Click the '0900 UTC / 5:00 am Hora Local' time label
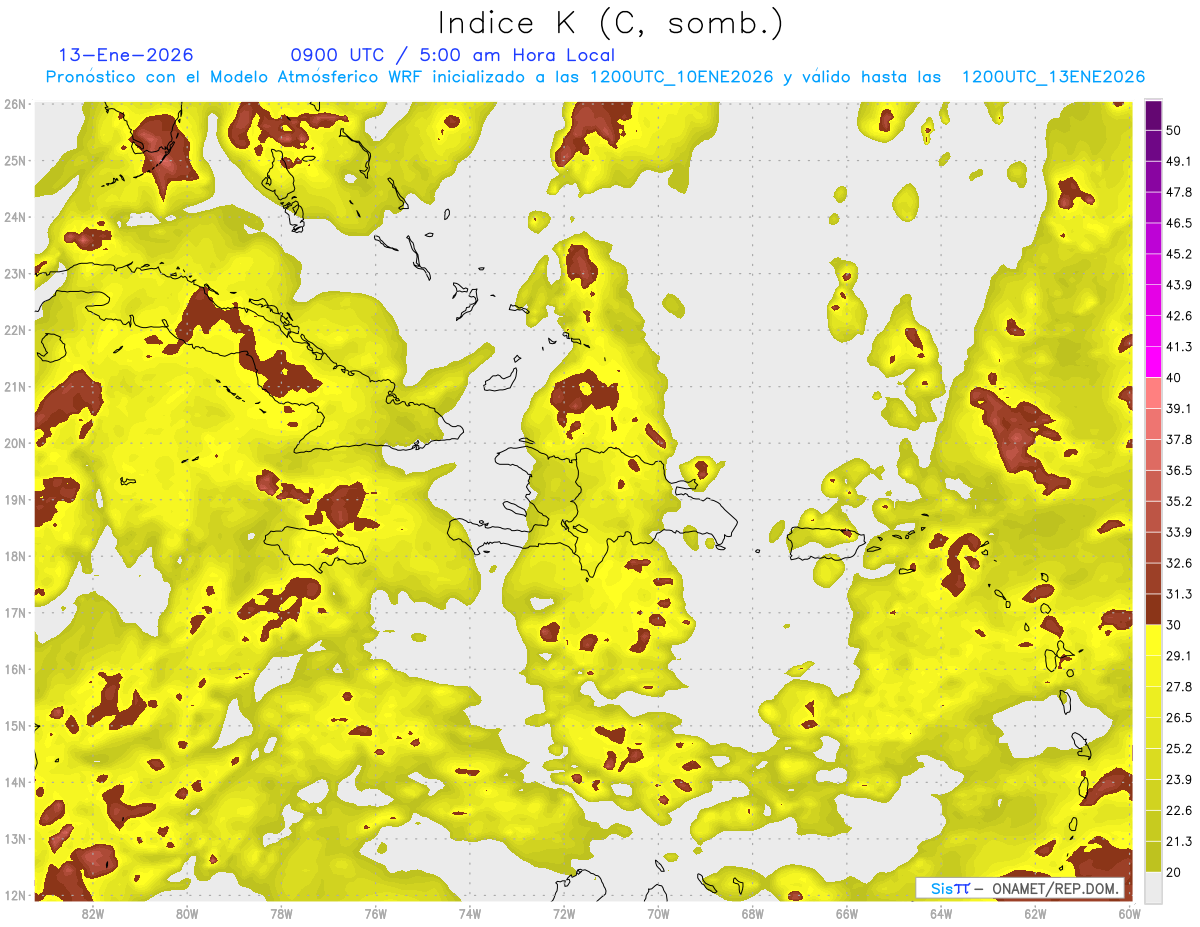This screenshot has height=927, width=1200. pos(453,55)
